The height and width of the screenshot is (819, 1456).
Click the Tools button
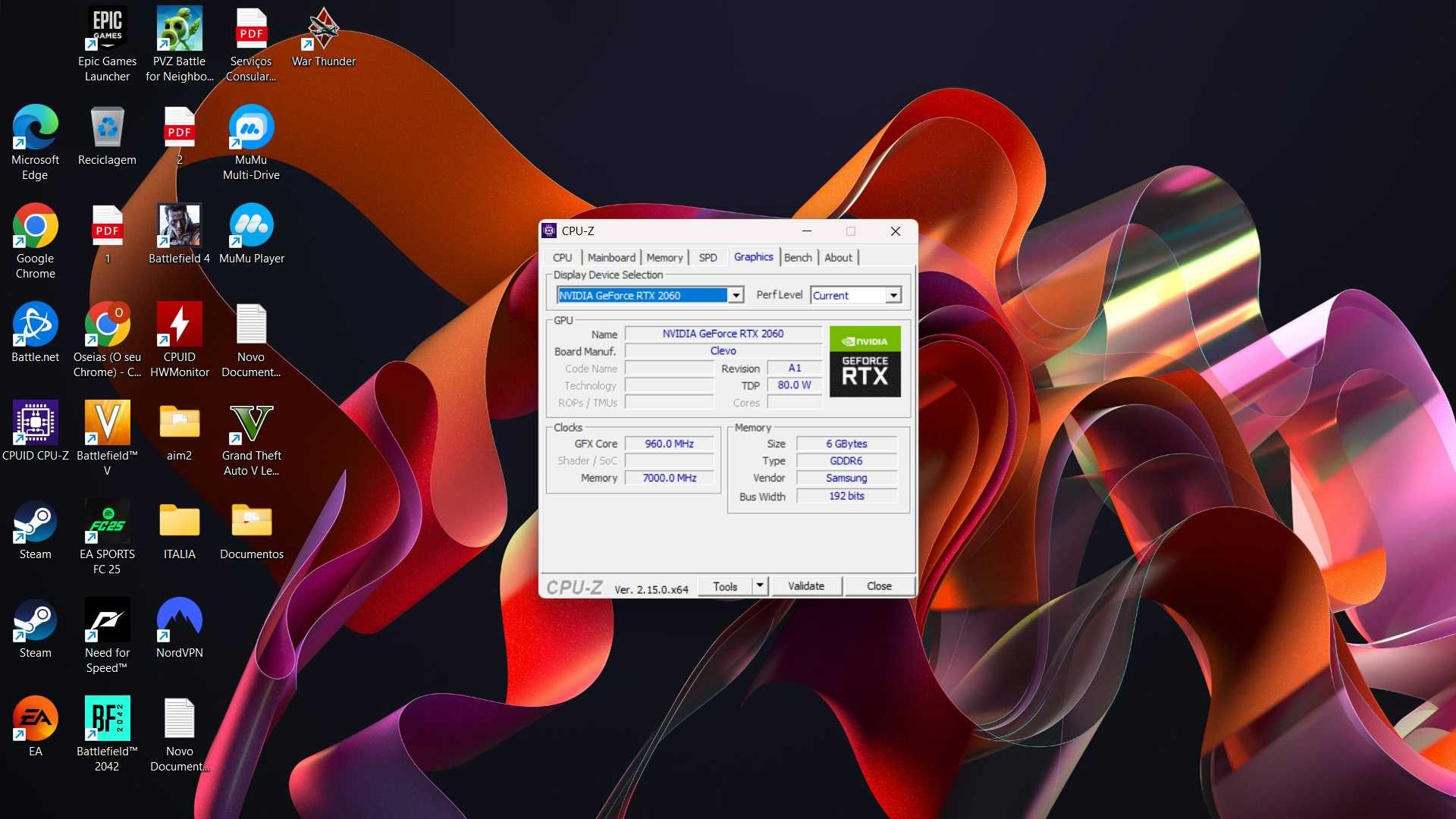725,586
